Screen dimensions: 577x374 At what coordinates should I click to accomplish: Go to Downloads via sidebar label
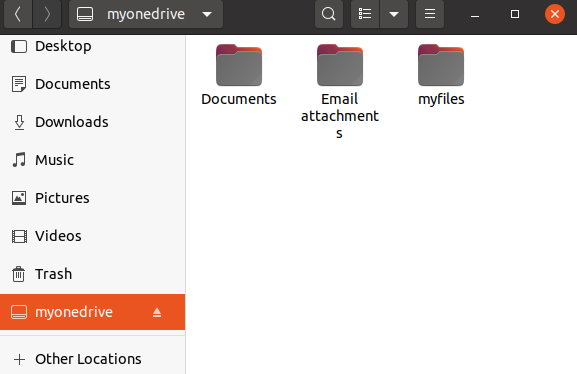(x=72, y=122)
